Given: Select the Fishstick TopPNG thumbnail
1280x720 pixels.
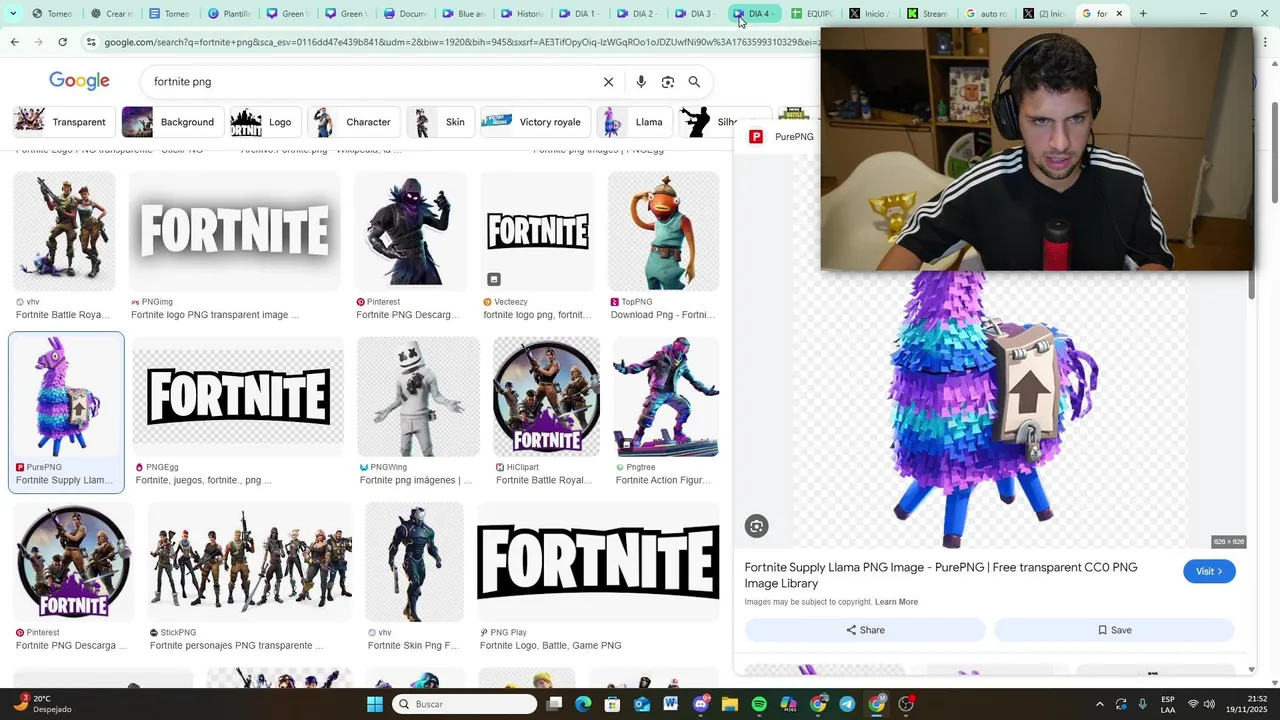Looking at the screenshot, I should [664, 231].
